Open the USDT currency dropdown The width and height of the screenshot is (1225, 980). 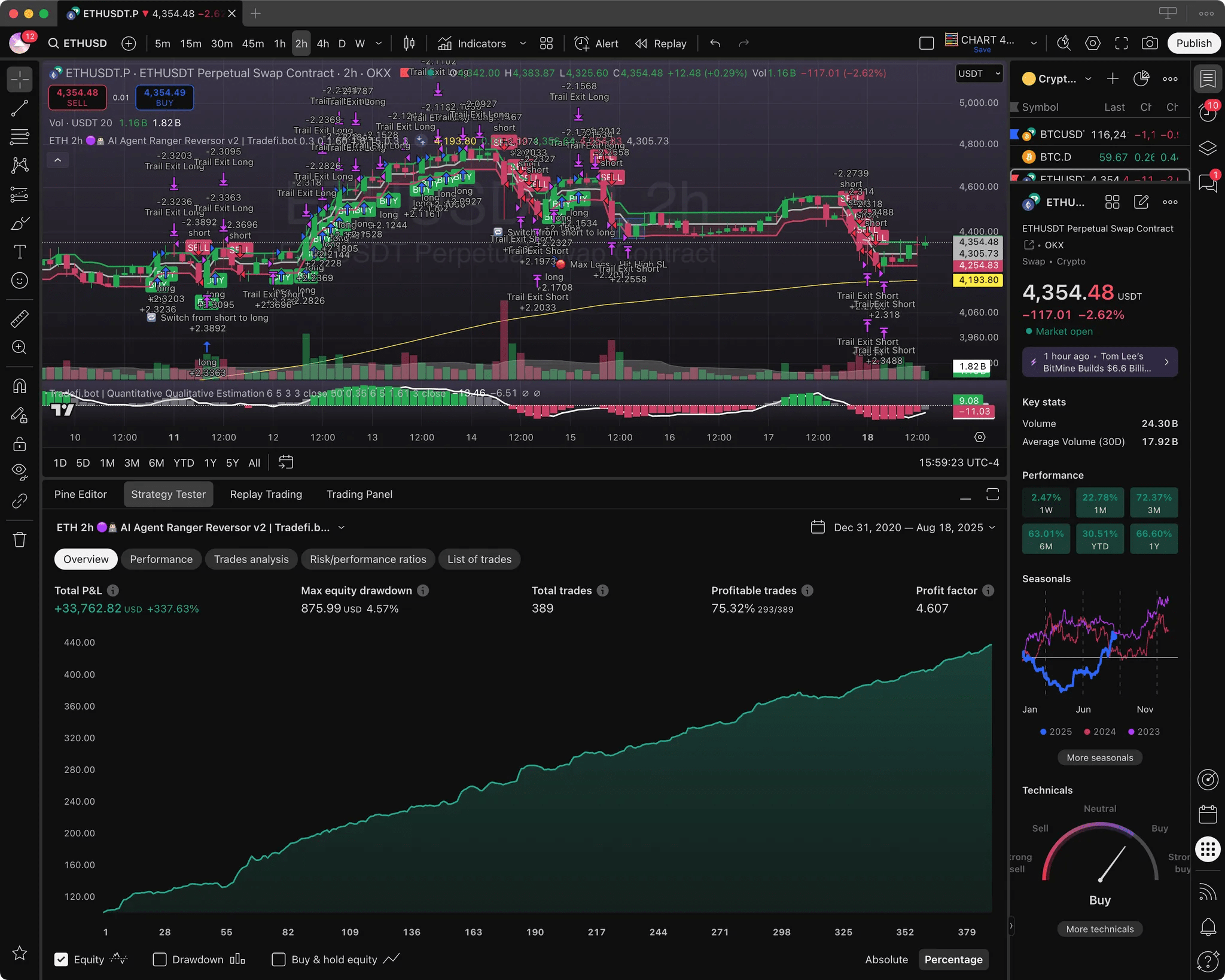(979, 74)
